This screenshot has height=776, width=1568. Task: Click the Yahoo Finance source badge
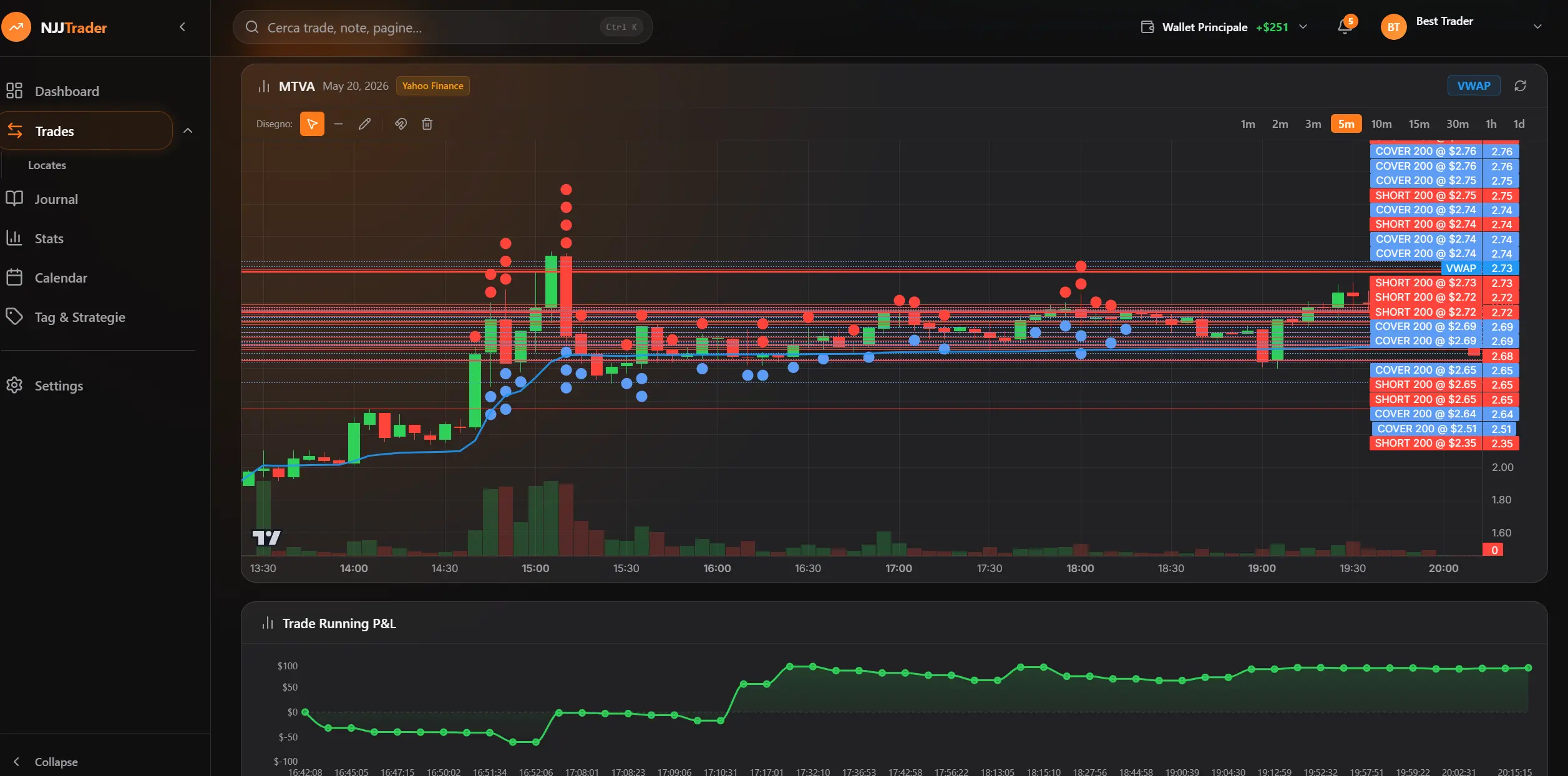(x=432, y=86)
